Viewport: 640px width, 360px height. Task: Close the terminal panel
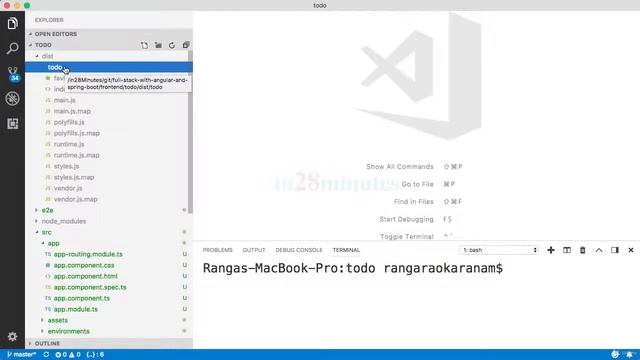click(x=631, y=250)
